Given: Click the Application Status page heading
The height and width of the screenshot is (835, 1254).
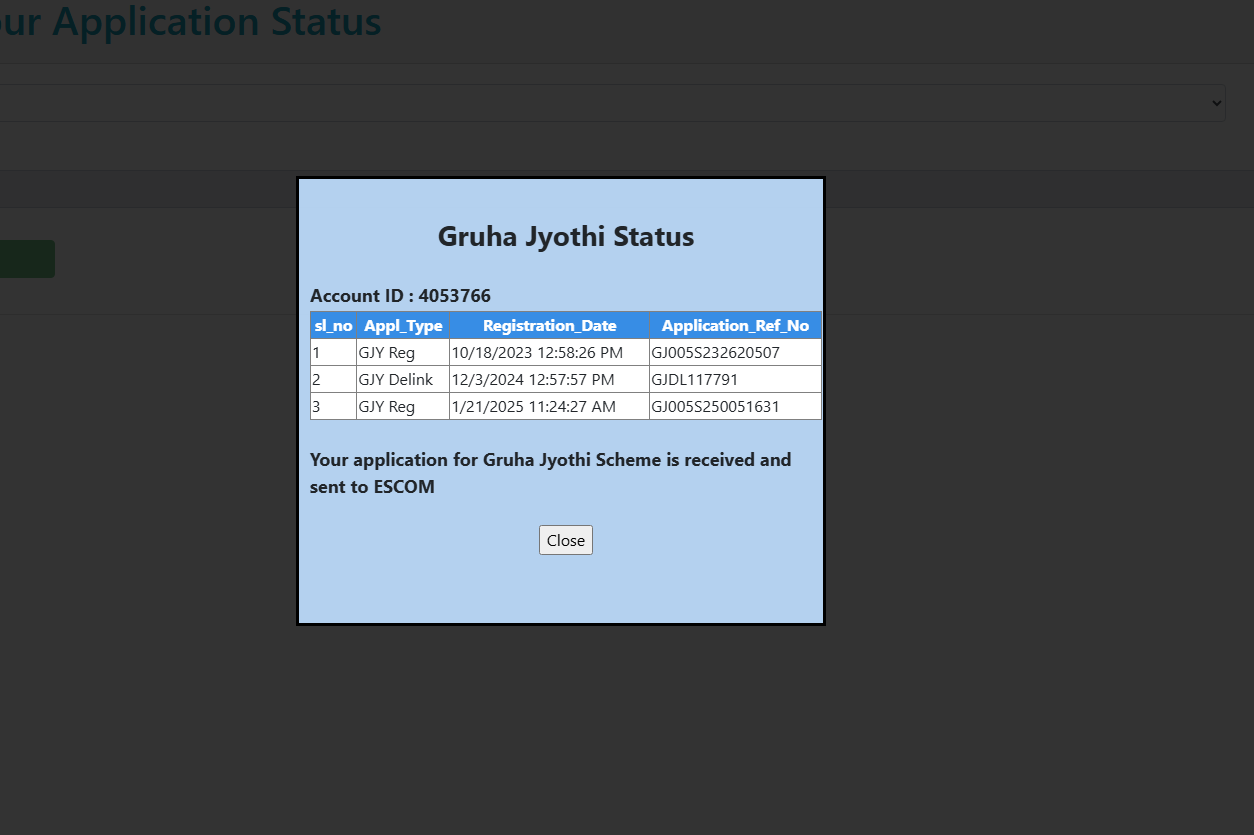Looking at the screenshot, I should [190, 22].
